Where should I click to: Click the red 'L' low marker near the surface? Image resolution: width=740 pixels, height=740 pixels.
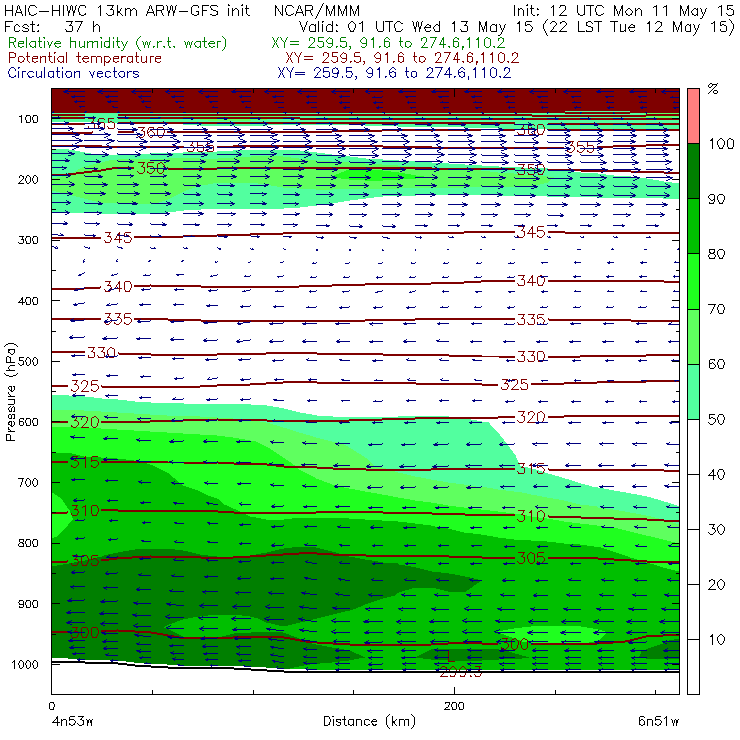[x=451, y=655]
